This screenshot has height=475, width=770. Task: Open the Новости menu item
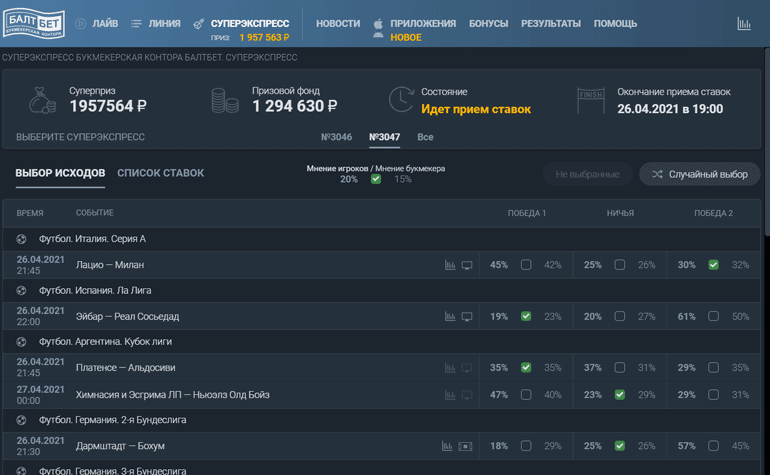coord(338,24)
